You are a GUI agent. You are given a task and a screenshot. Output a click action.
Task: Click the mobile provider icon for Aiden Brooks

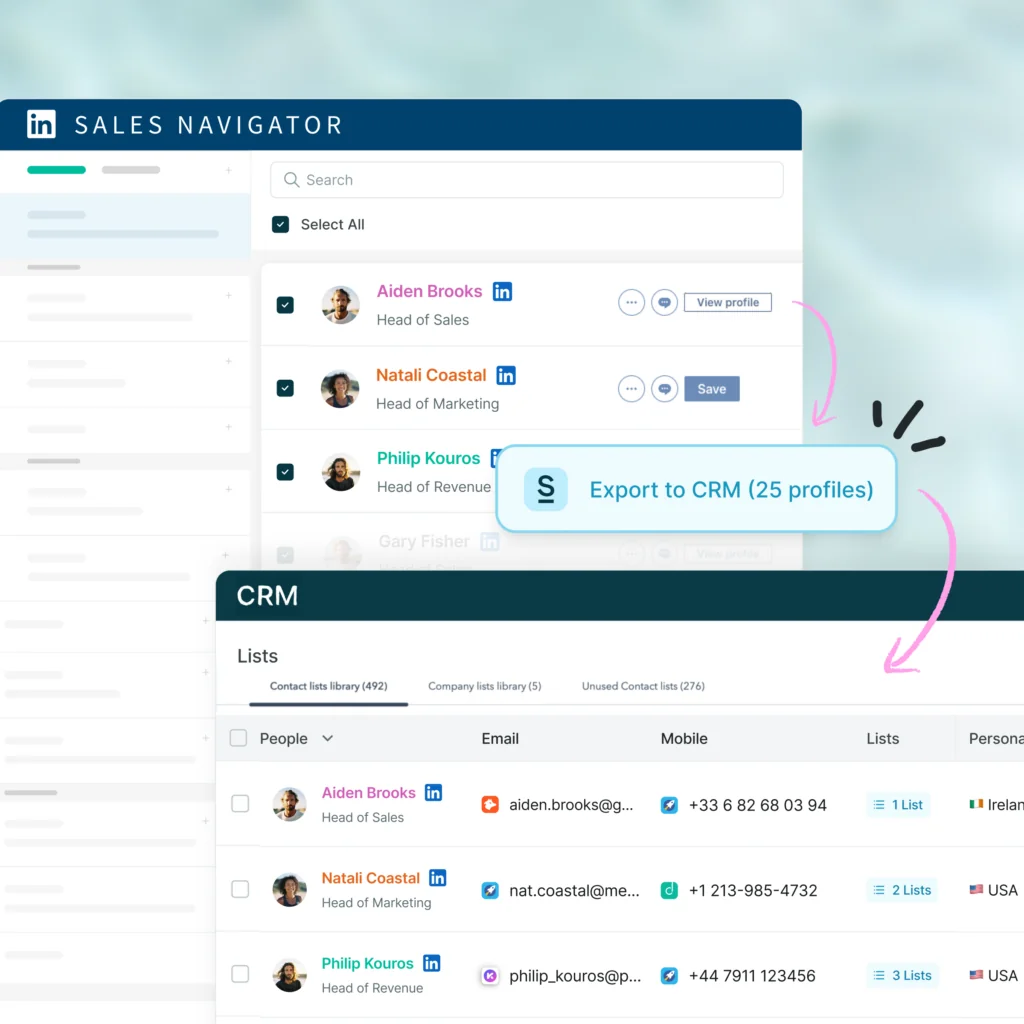pos(669,805)
